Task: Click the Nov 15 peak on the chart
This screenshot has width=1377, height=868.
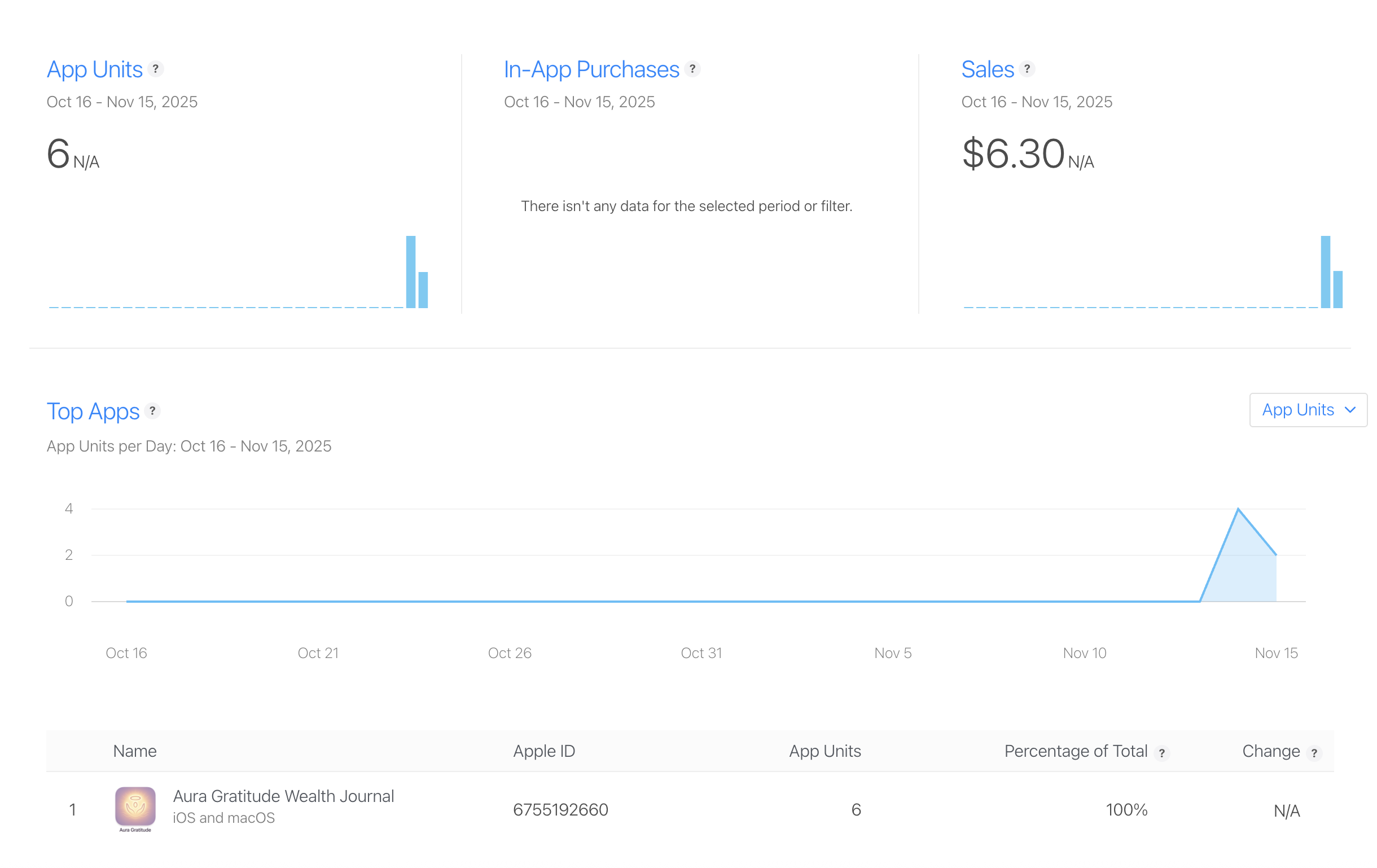Action: coord(1238,508)
